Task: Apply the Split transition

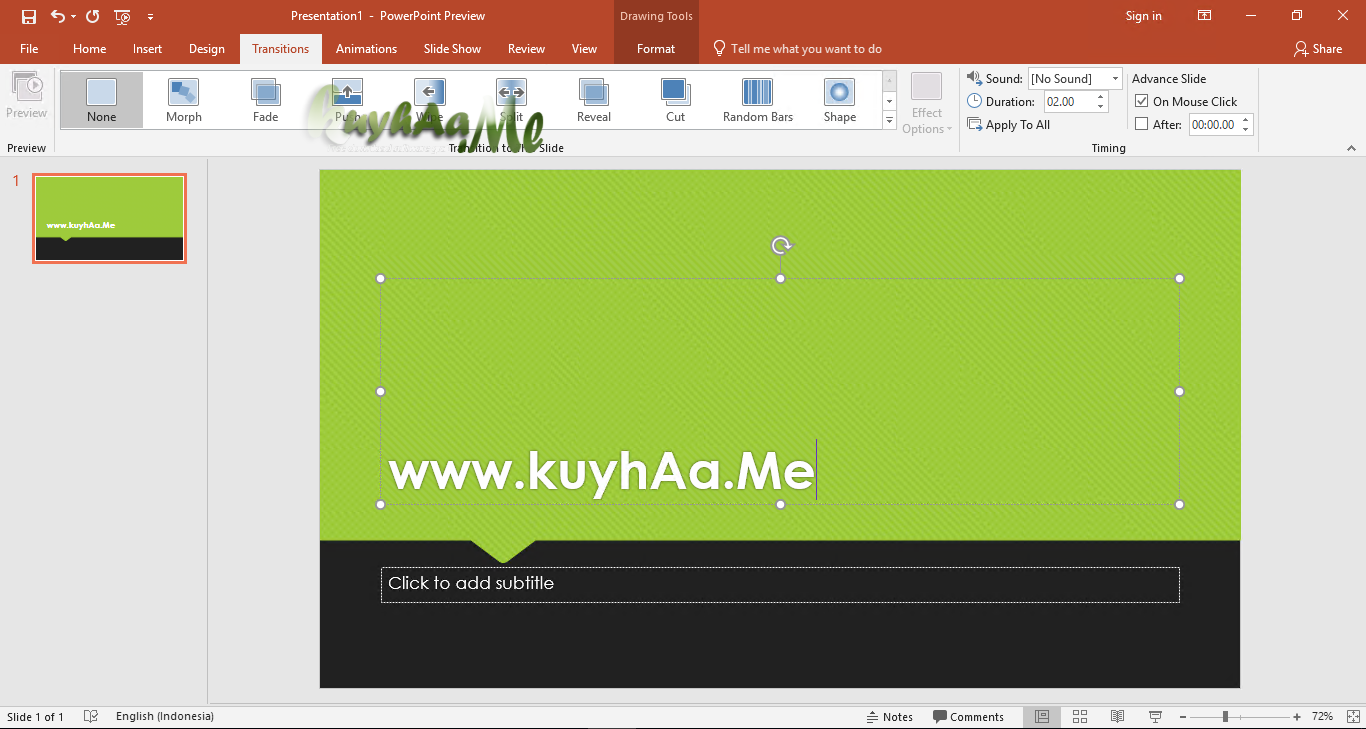Action: coord(512,100)
